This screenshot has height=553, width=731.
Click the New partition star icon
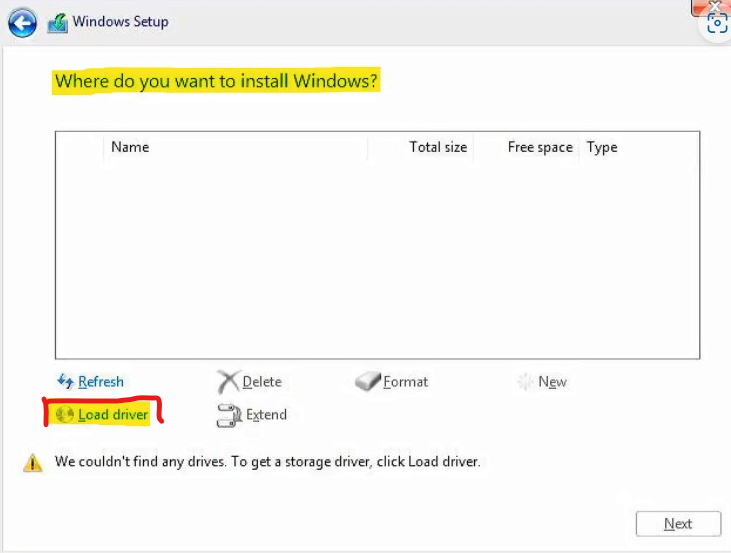[x=525, y=381]
